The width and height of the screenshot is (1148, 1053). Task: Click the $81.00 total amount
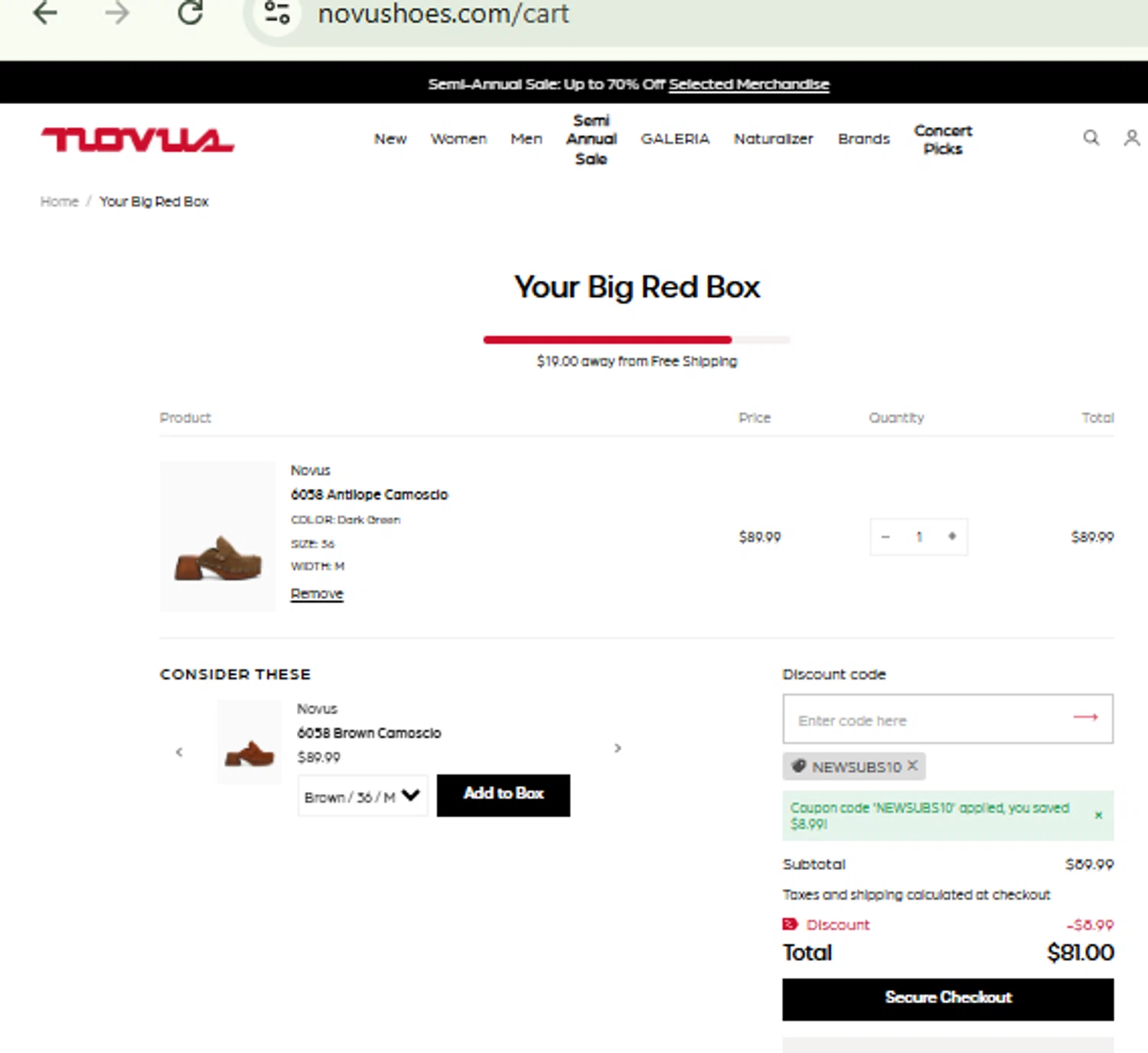coord(1080,953)
